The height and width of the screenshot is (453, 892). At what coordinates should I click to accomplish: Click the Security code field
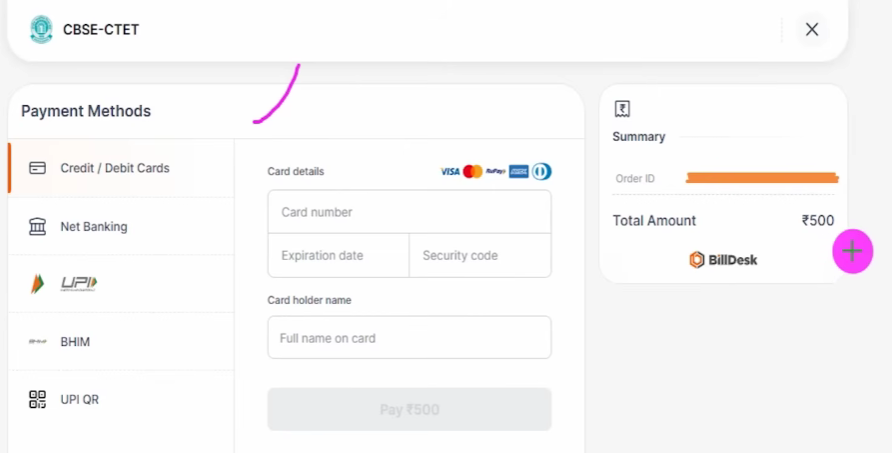point(480,255)
